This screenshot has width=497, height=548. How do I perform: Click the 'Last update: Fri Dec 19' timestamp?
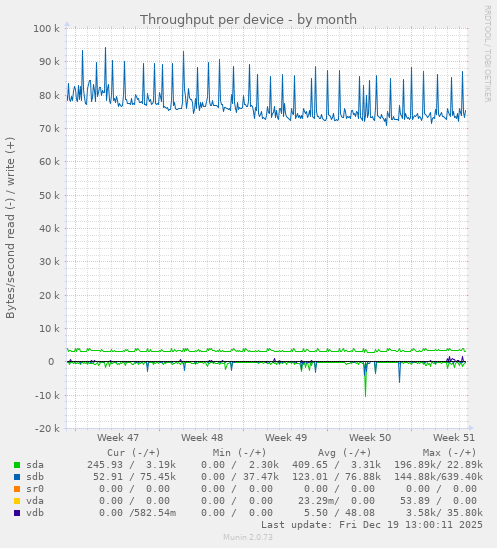pos(372,525)
